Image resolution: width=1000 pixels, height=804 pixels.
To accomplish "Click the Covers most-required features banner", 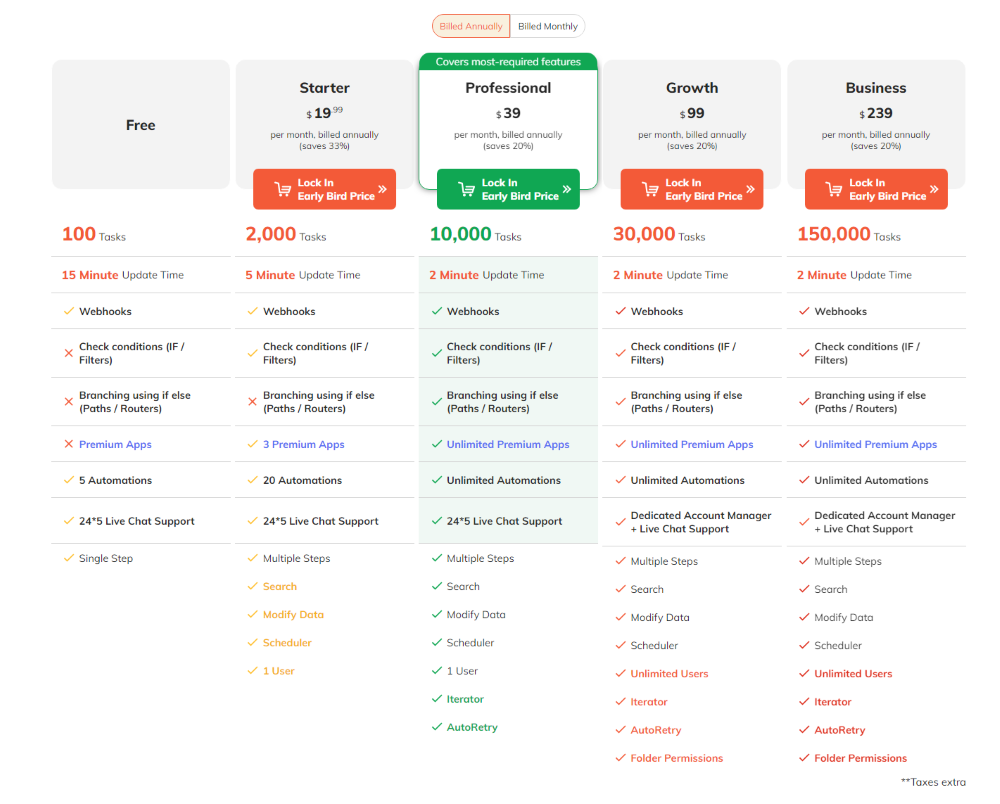I will coord(508,62).
